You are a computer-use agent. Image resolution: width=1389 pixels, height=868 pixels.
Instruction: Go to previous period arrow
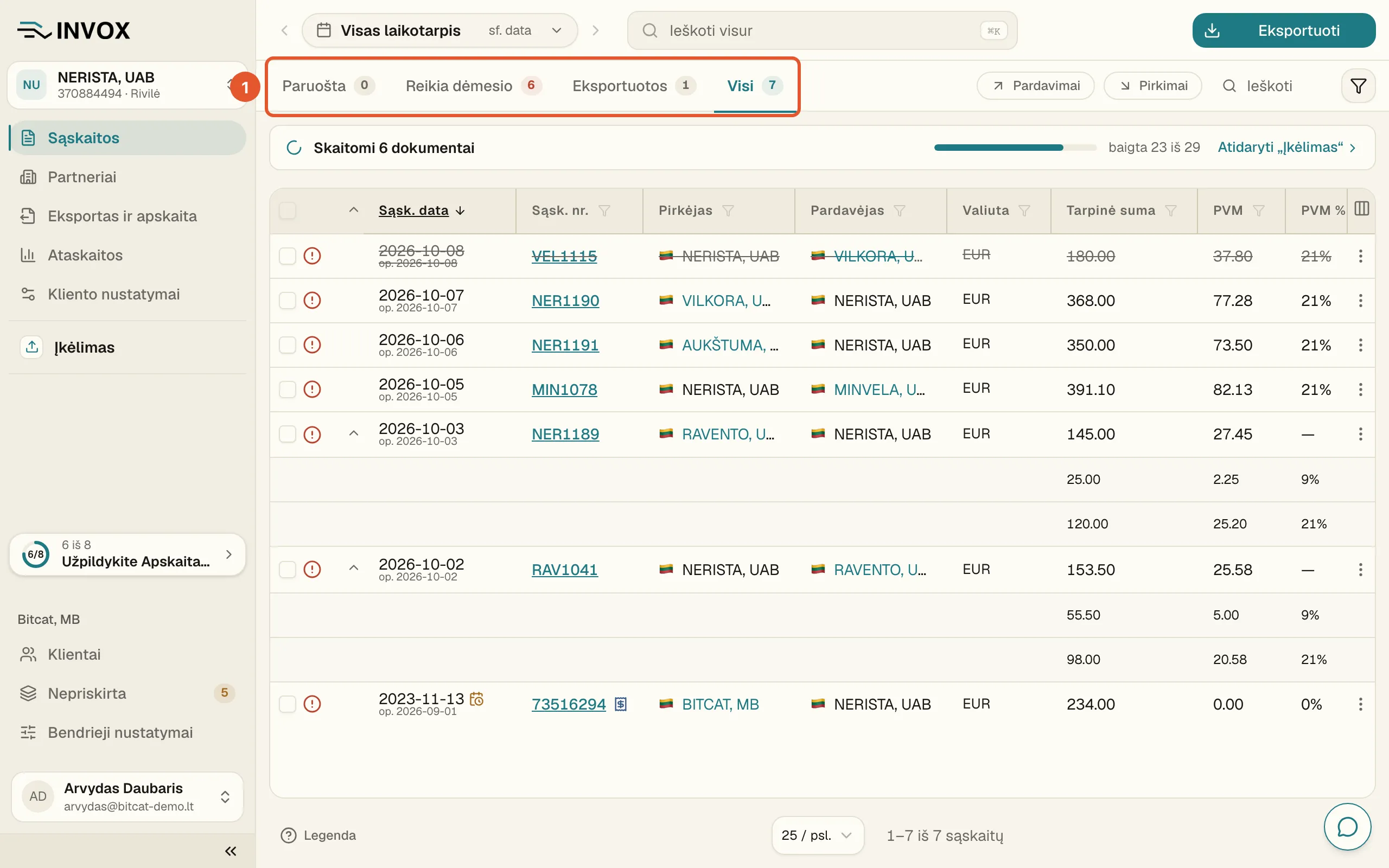[285, 30]
